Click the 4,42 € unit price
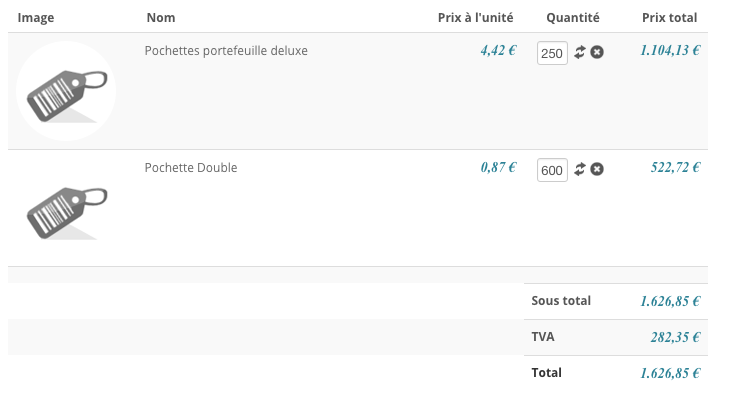Screen dimensions: 731x414 coord(498,51)
